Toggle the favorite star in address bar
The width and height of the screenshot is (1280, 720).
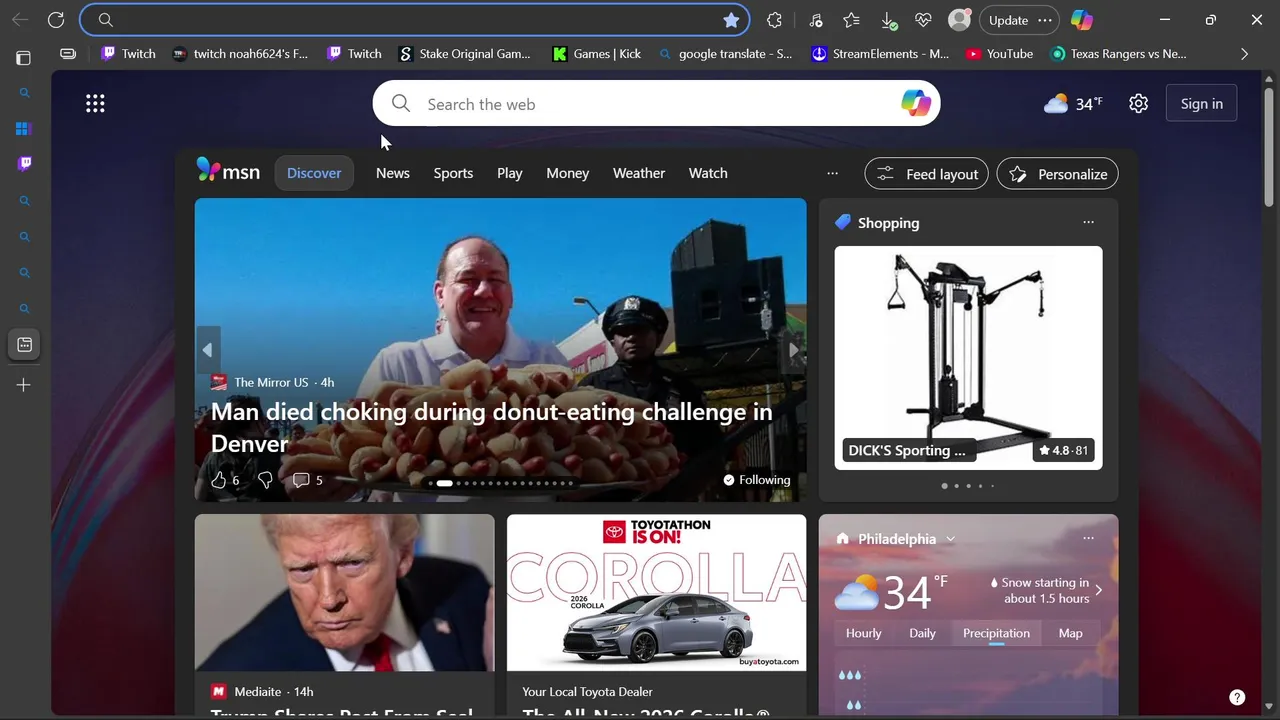[x=731, y=20]
